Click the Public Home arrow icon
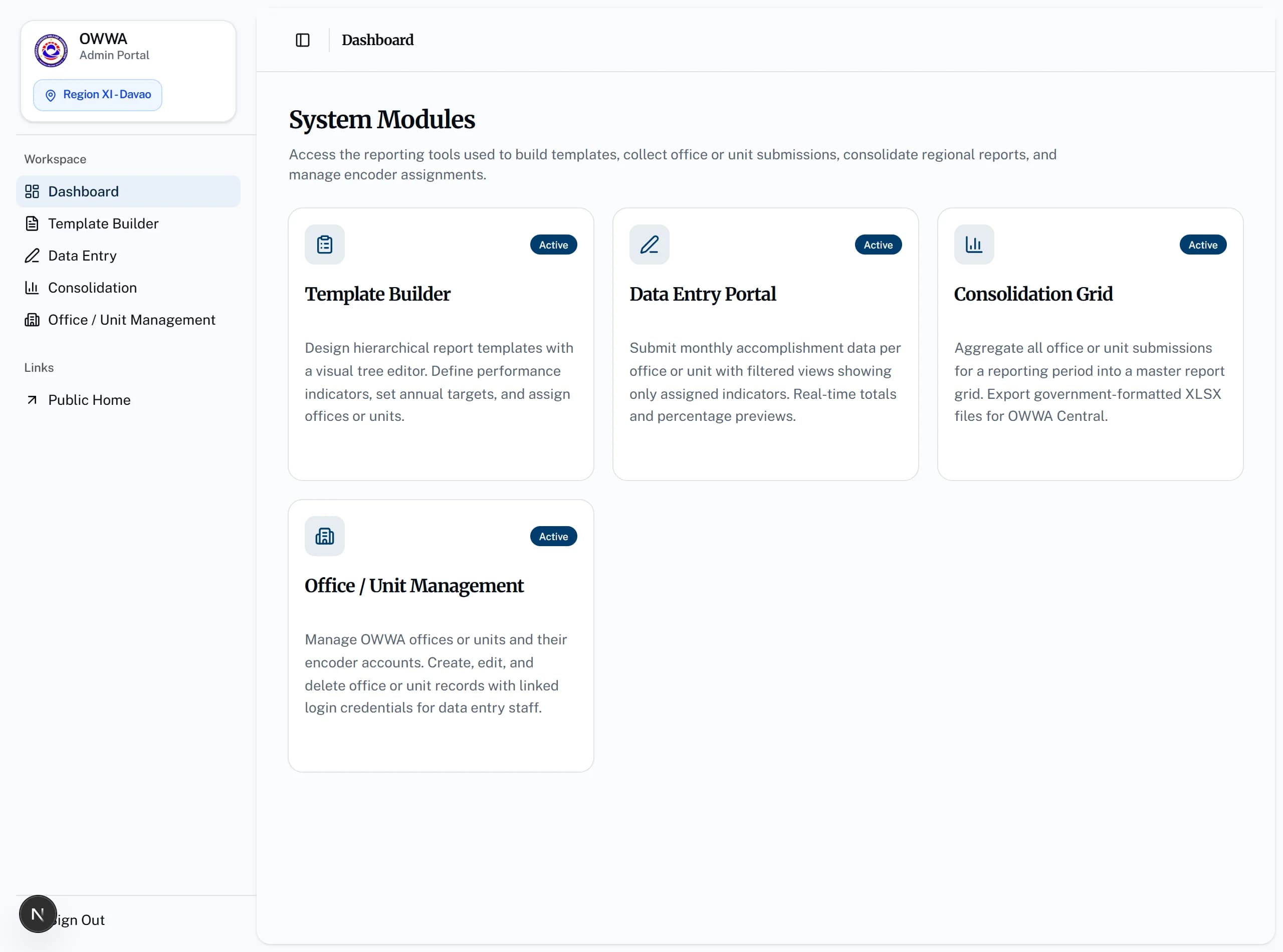 (x=32, y=400)
